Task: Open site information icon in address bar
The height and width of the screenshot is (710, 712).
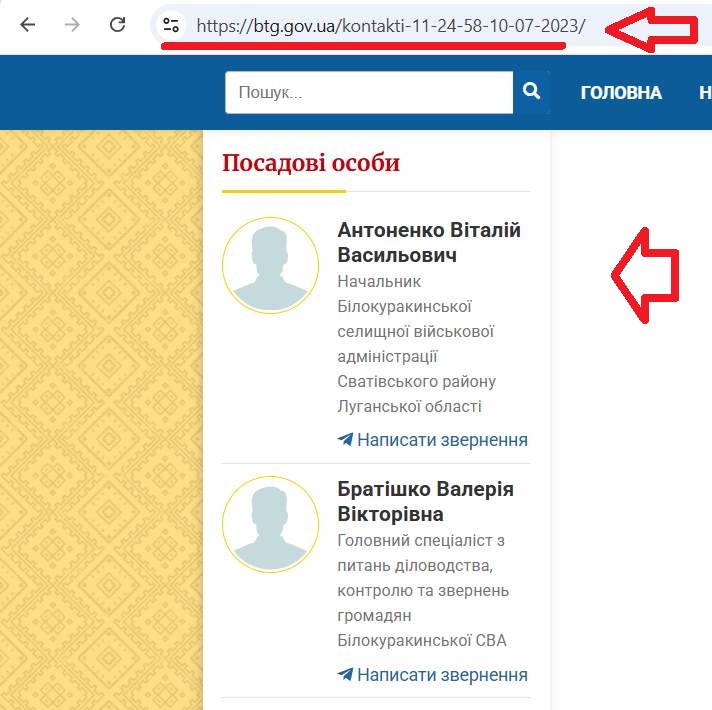Action: pyautogui.click(x=171, y=26)
